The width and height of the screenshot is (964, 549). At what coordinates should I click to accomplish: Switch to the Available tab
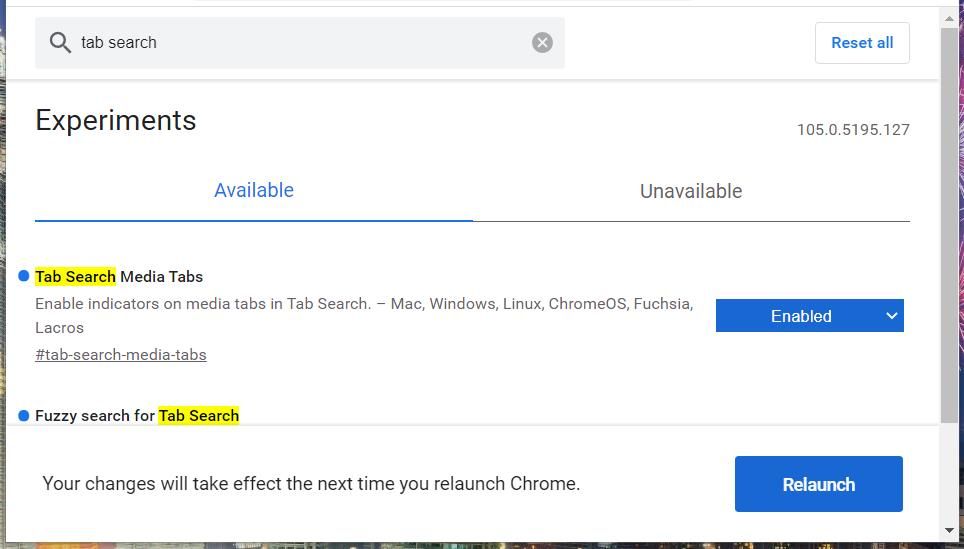point(254,191)
